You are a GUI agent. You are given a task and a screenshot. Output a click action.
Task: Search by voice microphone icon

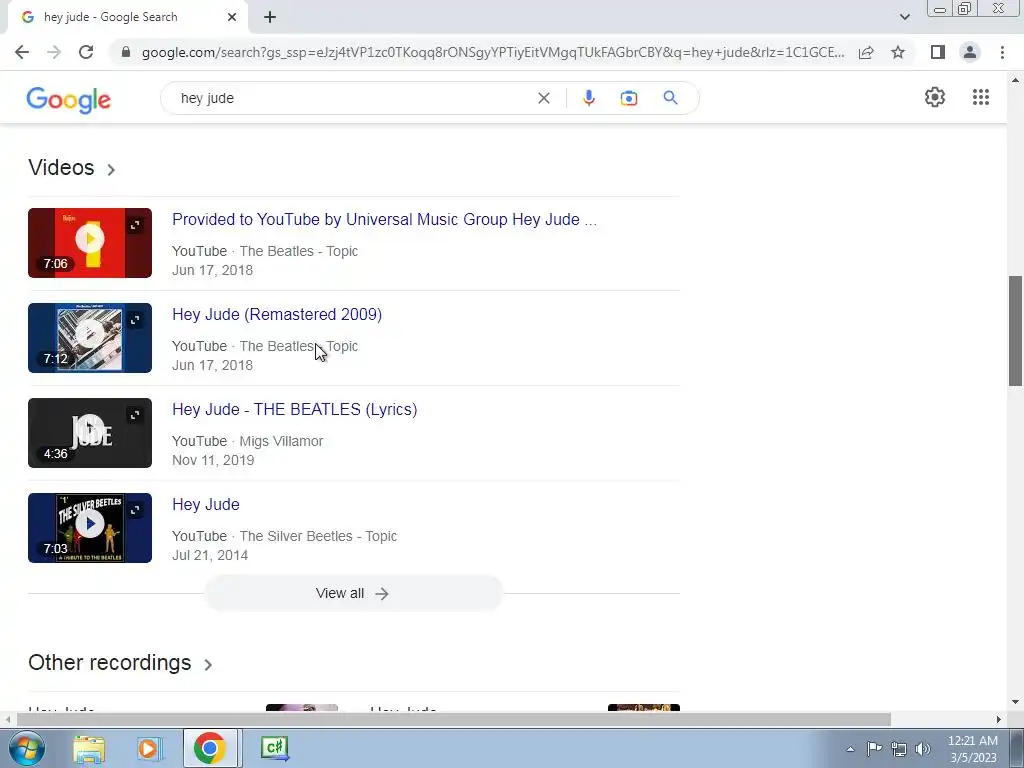tap(588, 98)
